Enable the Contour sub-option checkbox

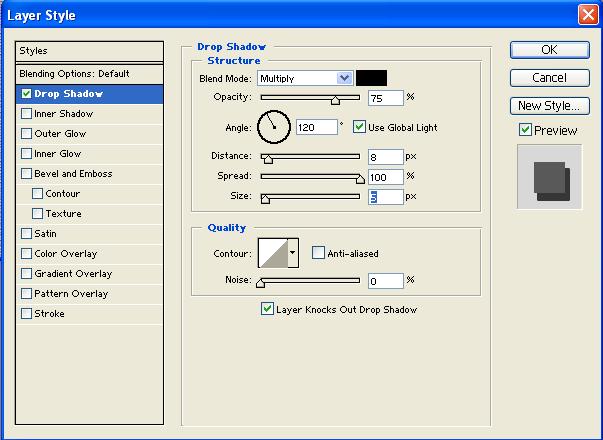(x=37, y=194)
